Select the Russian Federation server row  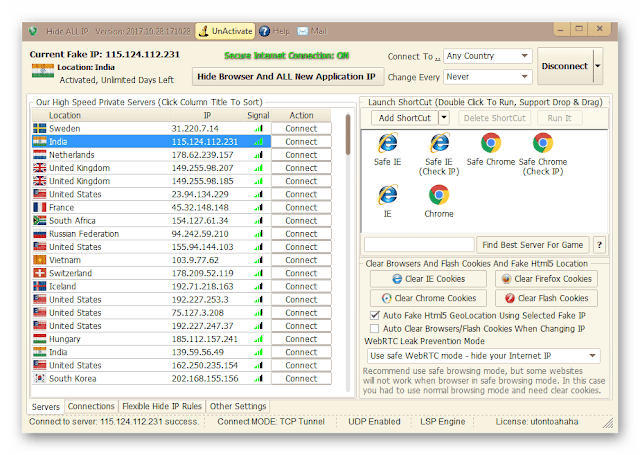coord(151,234)
